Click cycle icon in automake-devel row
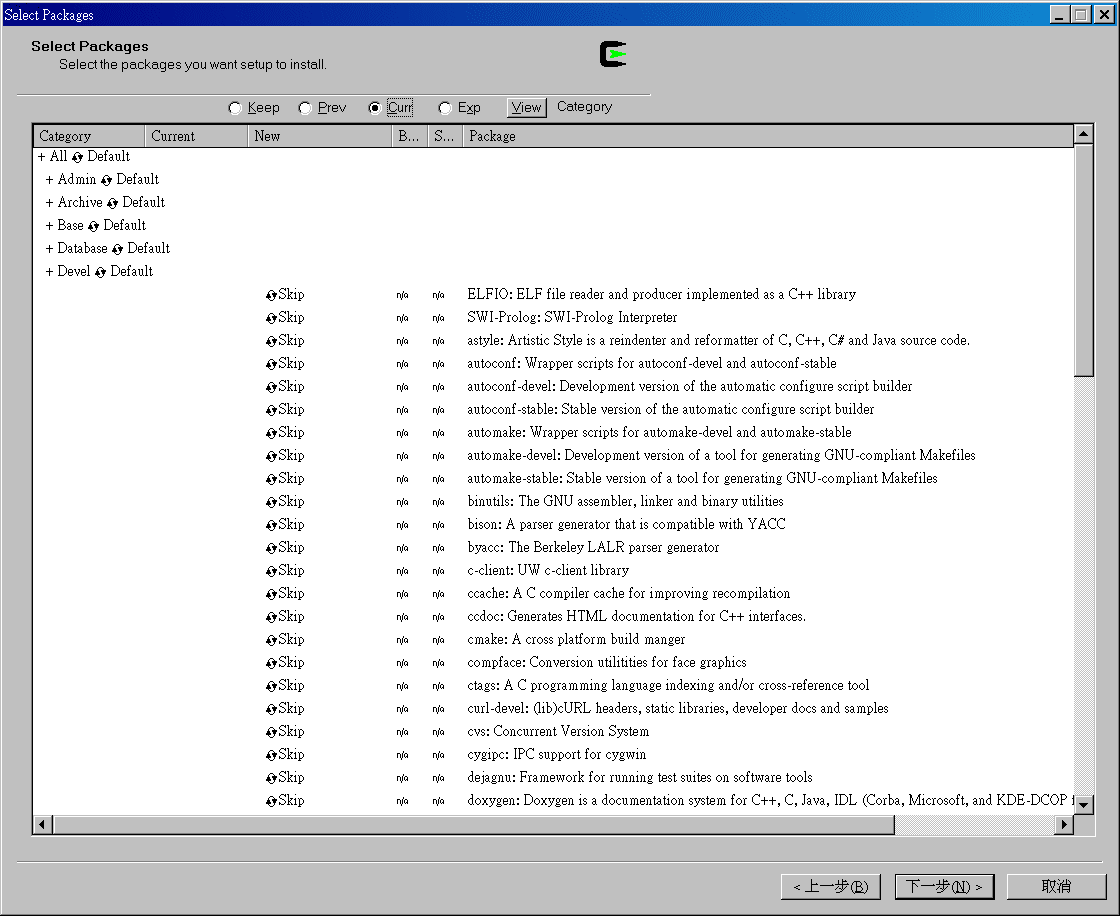The image size is (1120, 916). tap(271, 456)
